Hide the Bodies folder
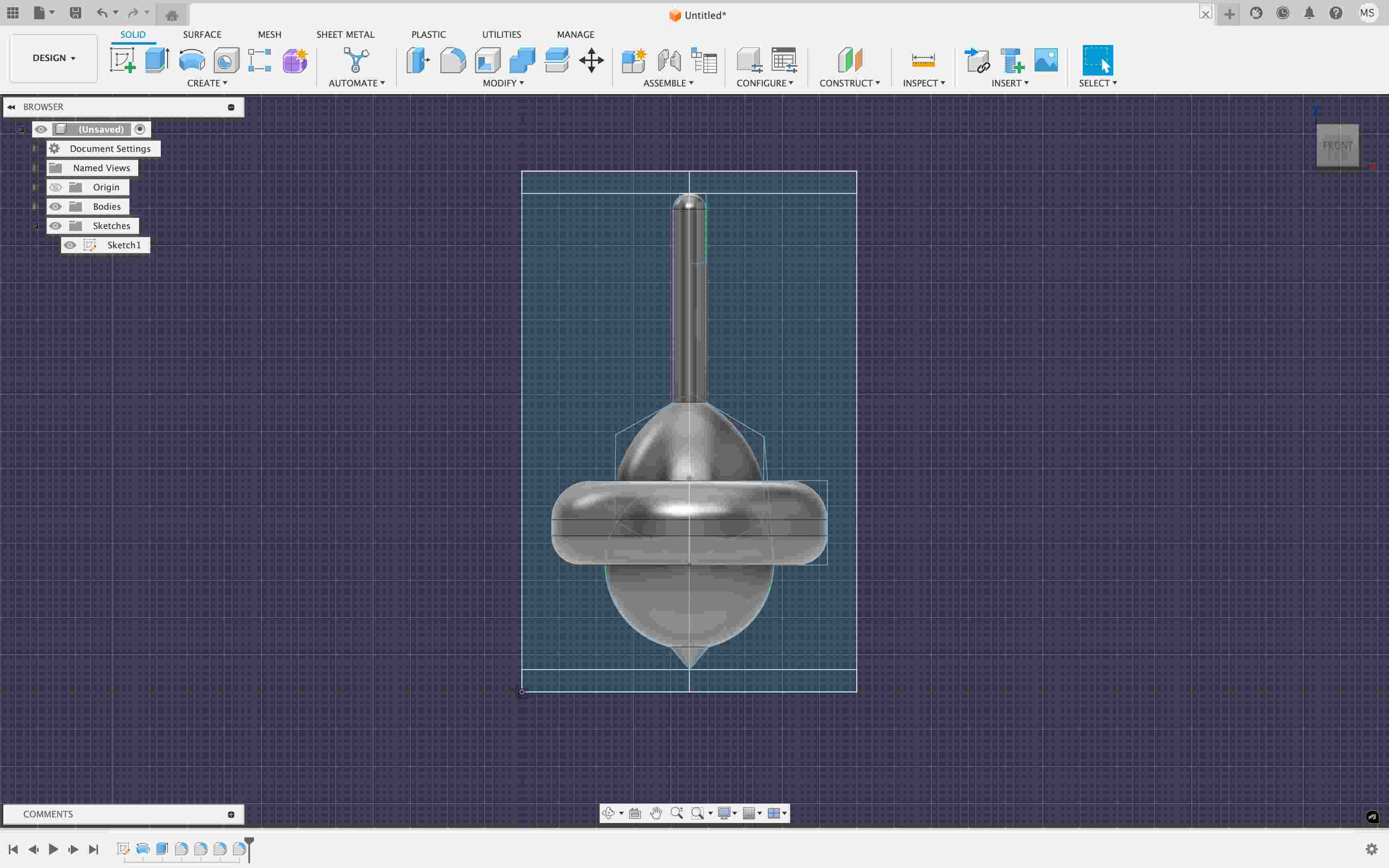Screen dimensions: 1389x868 coord(55,207)
